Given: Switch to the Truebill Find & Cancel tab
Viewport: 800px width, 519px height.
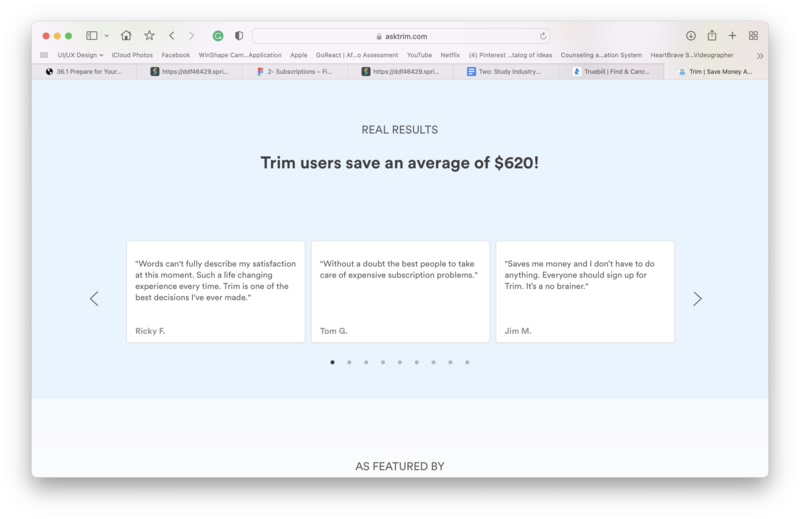Looking at the screenshot, I should (x=611, y=71).
